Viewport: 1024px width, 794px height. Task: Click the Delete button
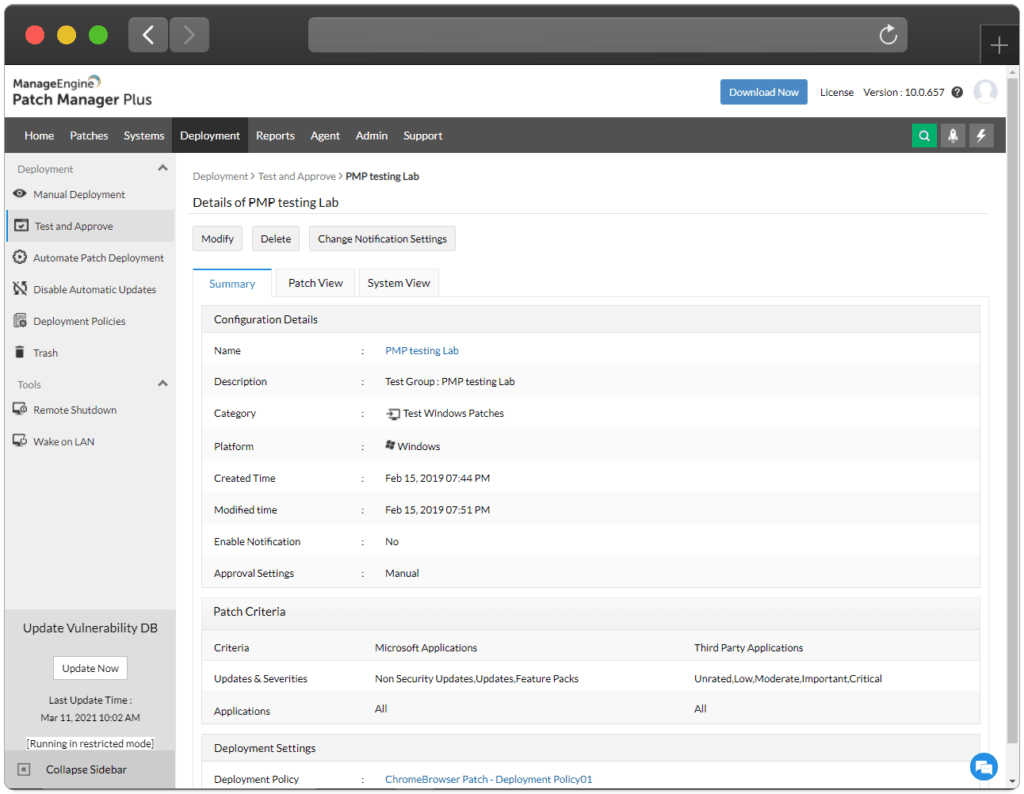pyautogui.click(x=276, y=239)
